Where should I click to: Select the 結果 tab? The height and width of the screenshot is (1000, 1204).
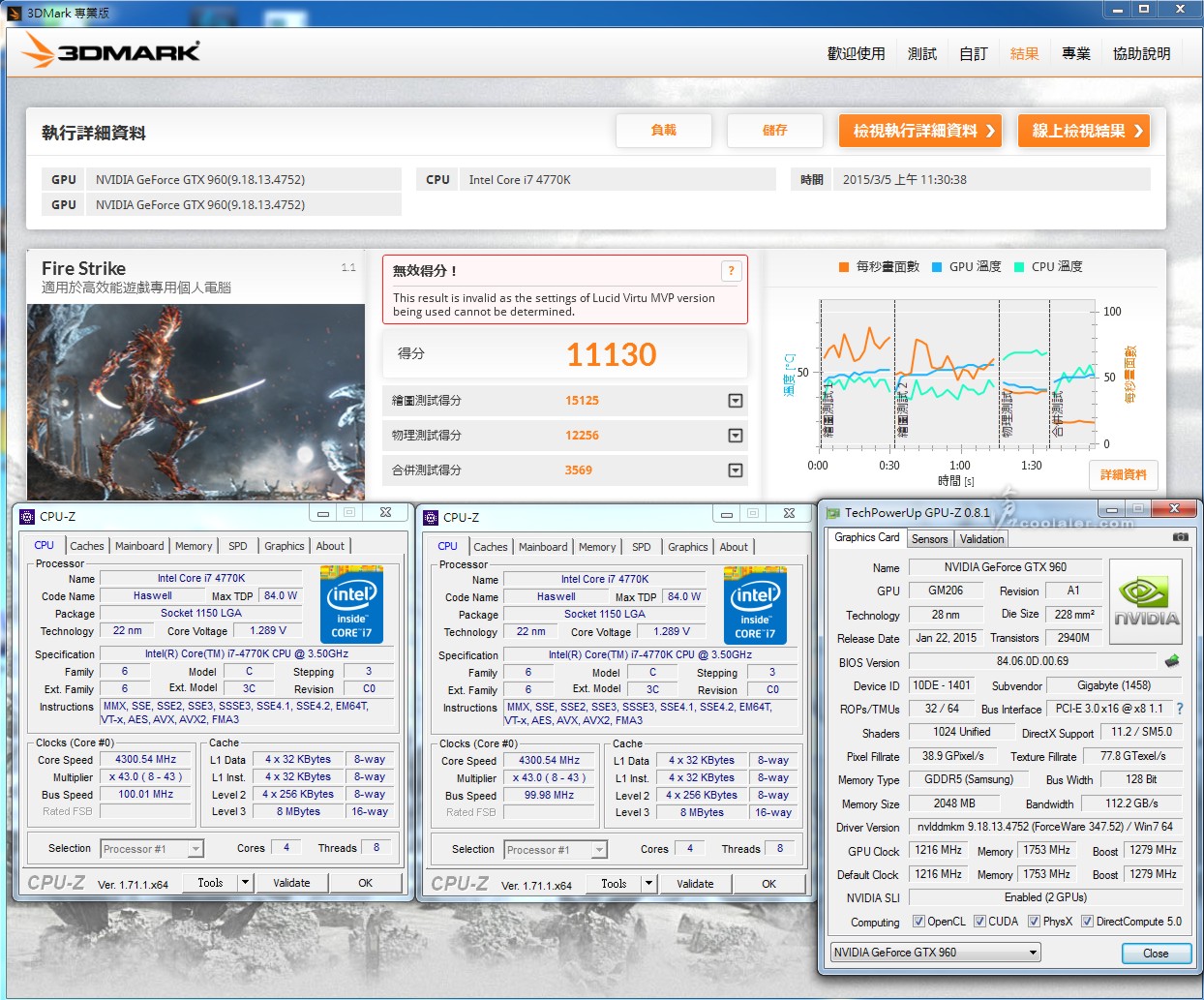pyautogui.click(x=1024, y=54)
